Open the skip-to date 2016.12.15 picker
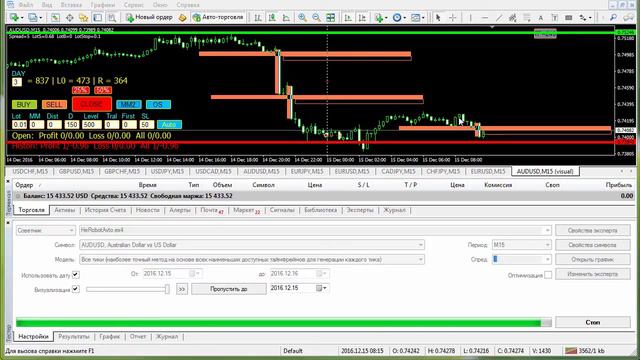Image resolution: width=640 pixels, height=360 pixels. click(x=322, y=288)
